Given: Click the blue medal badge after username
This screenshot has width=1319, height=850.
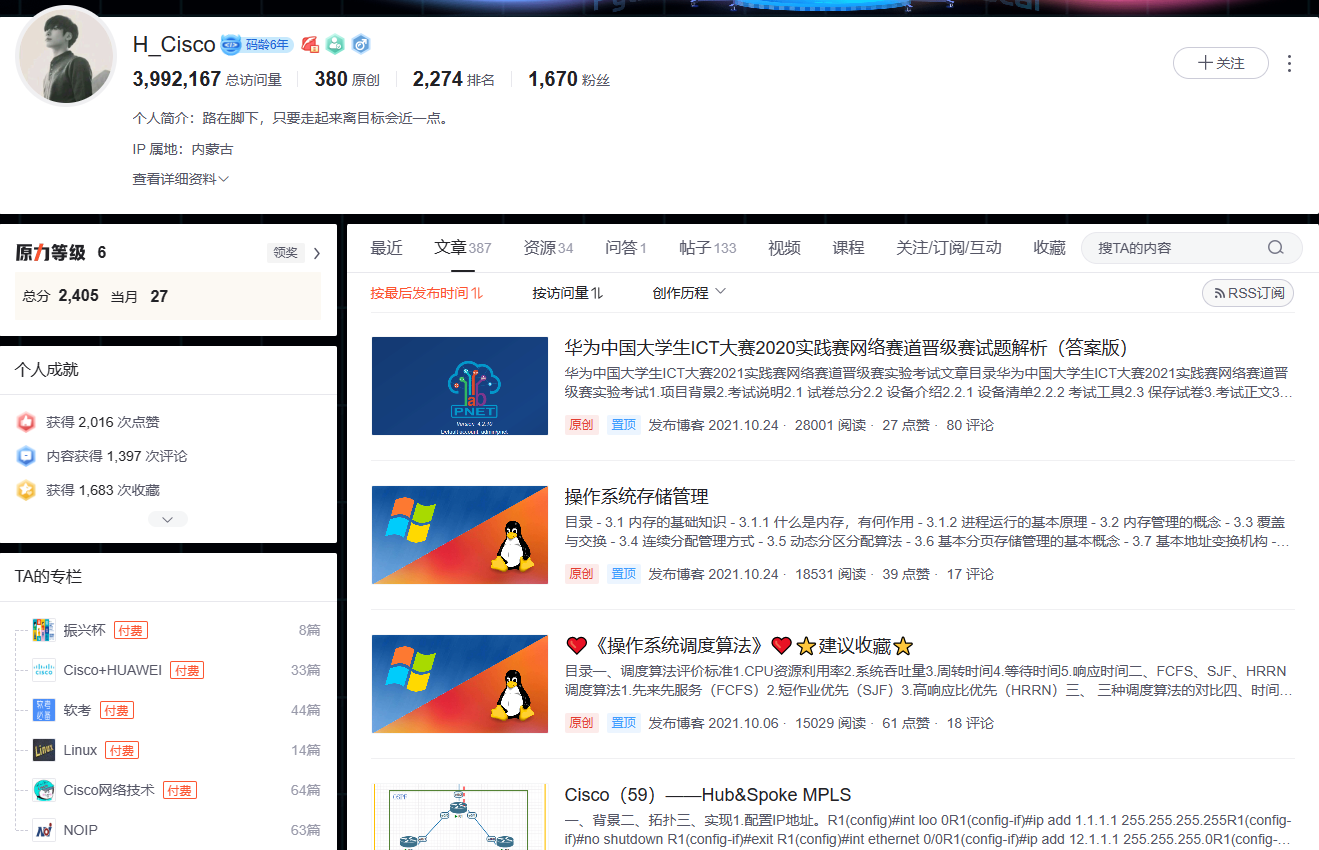Looking at the screenshot, I should [360, 44].
